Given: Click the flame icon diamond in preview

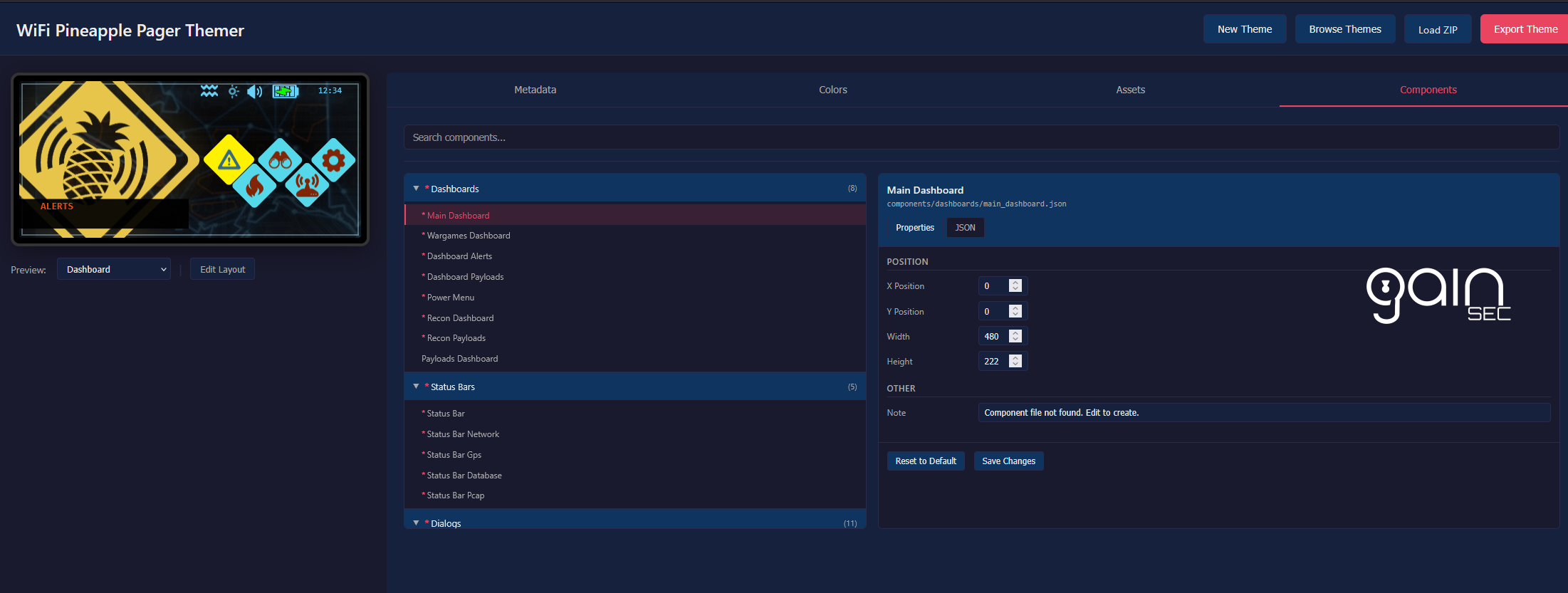Looking at the screenshot, I should click(x=254, y=186).
